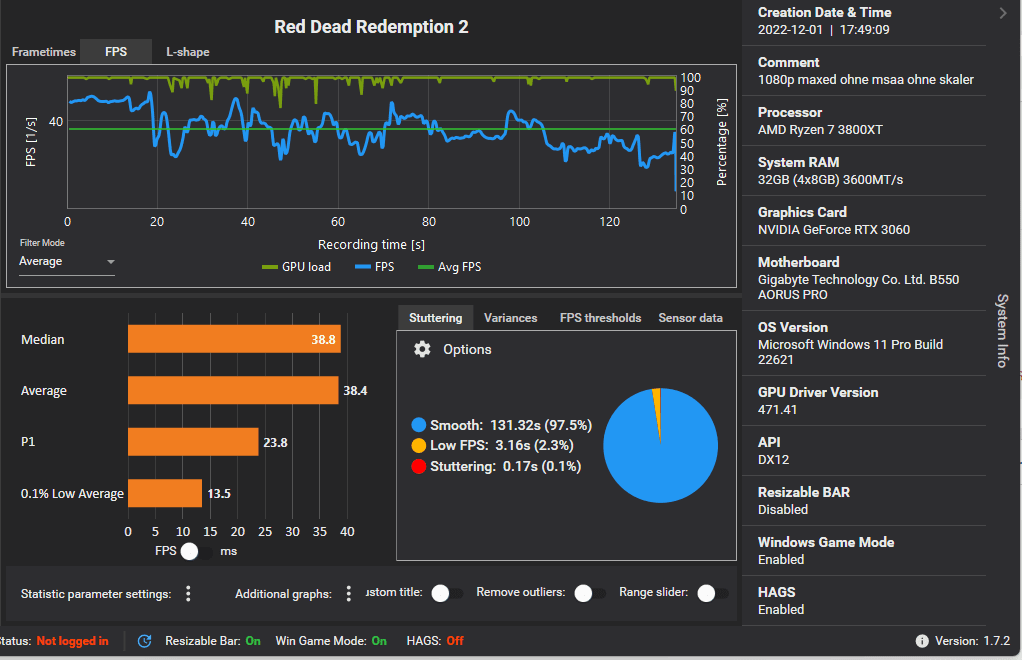This screenshot has width=1022, height=660.
Task: Toggle the blue FPS legend entry
Action: (374, 266)
